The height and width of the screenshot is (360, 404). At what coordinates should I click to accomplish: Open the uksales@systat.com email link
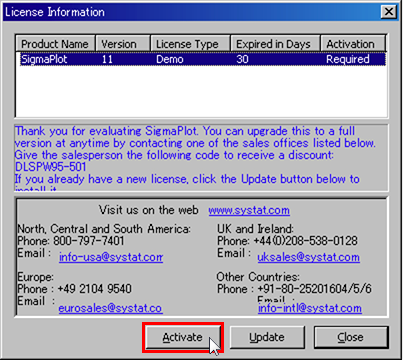click(308, 257)
